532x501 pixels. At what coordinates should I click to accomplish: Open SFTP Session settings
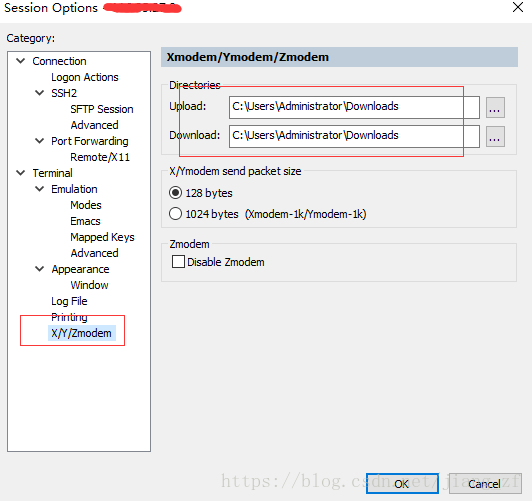(x=102, y=109)
